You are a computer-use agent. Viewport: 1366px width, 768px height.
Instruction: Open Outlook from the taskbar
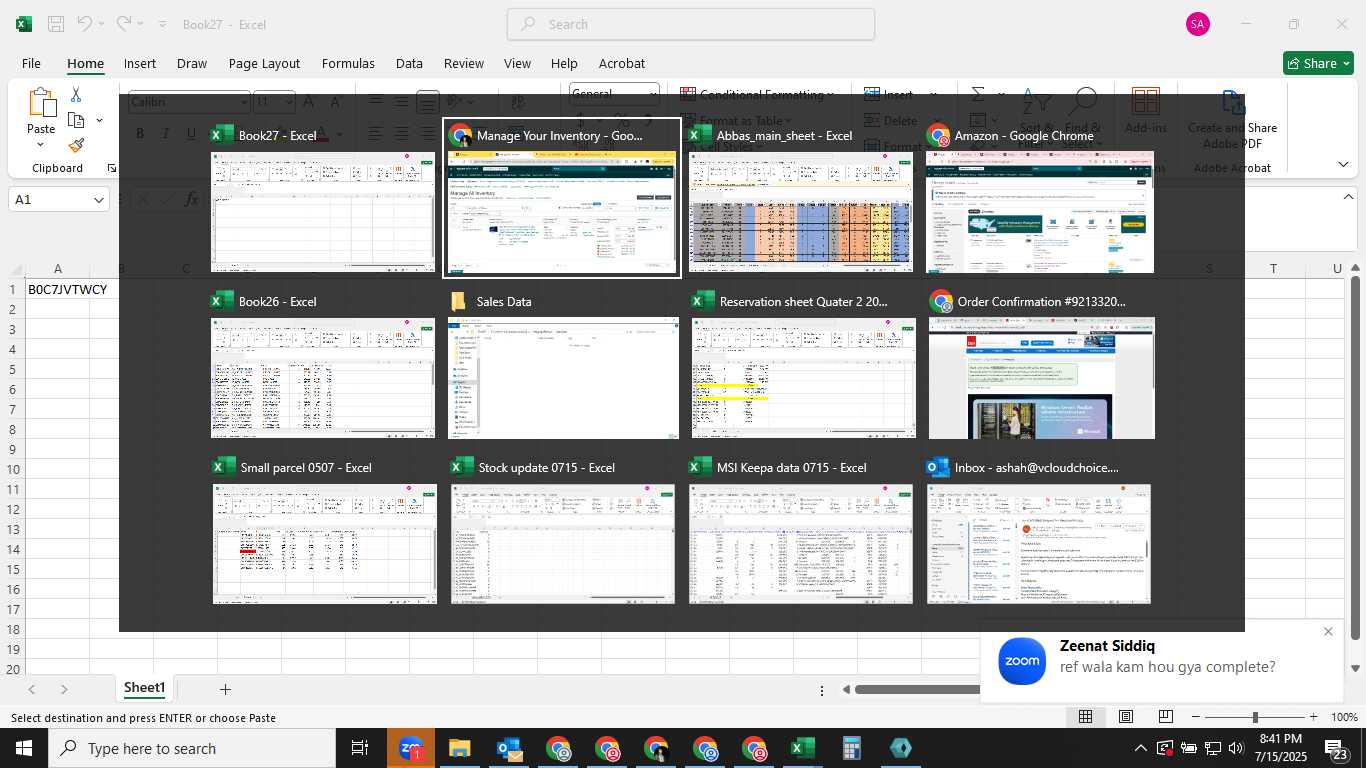point(509,748)
